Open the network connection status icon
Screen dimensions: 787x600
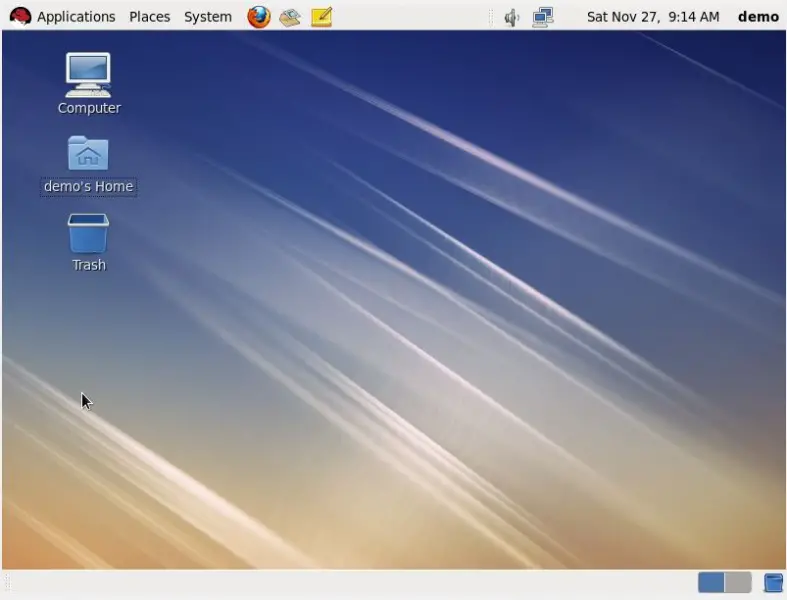click(x=543, y=17)
